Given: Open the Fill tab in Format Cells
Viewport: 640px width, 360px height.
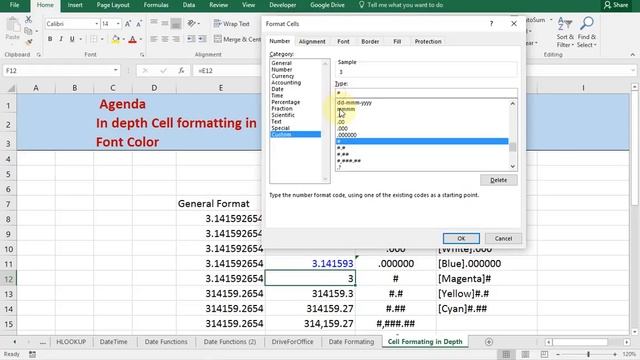Looking at the screenshot, I should (397, 41).
